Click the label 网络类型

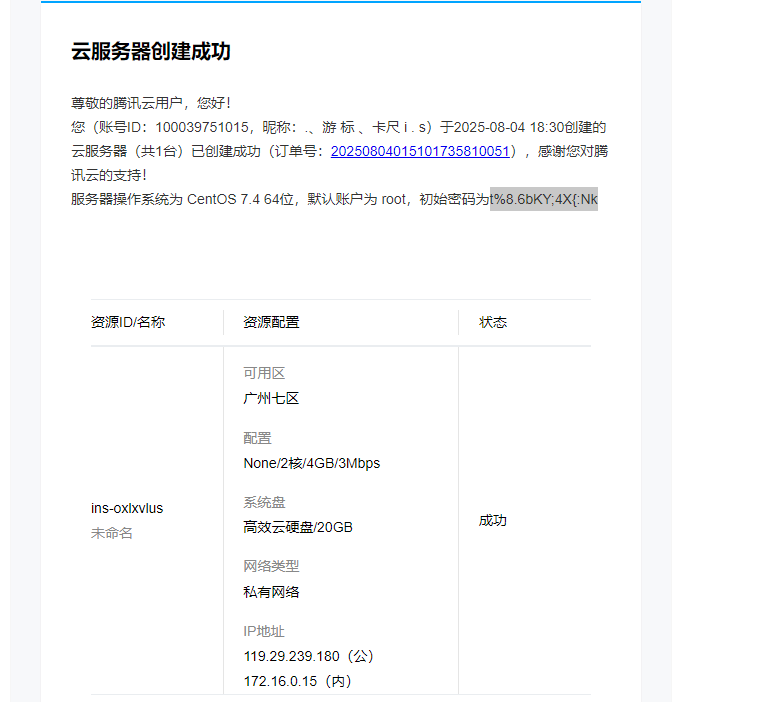pyautogui.click(x=271, y=566)
